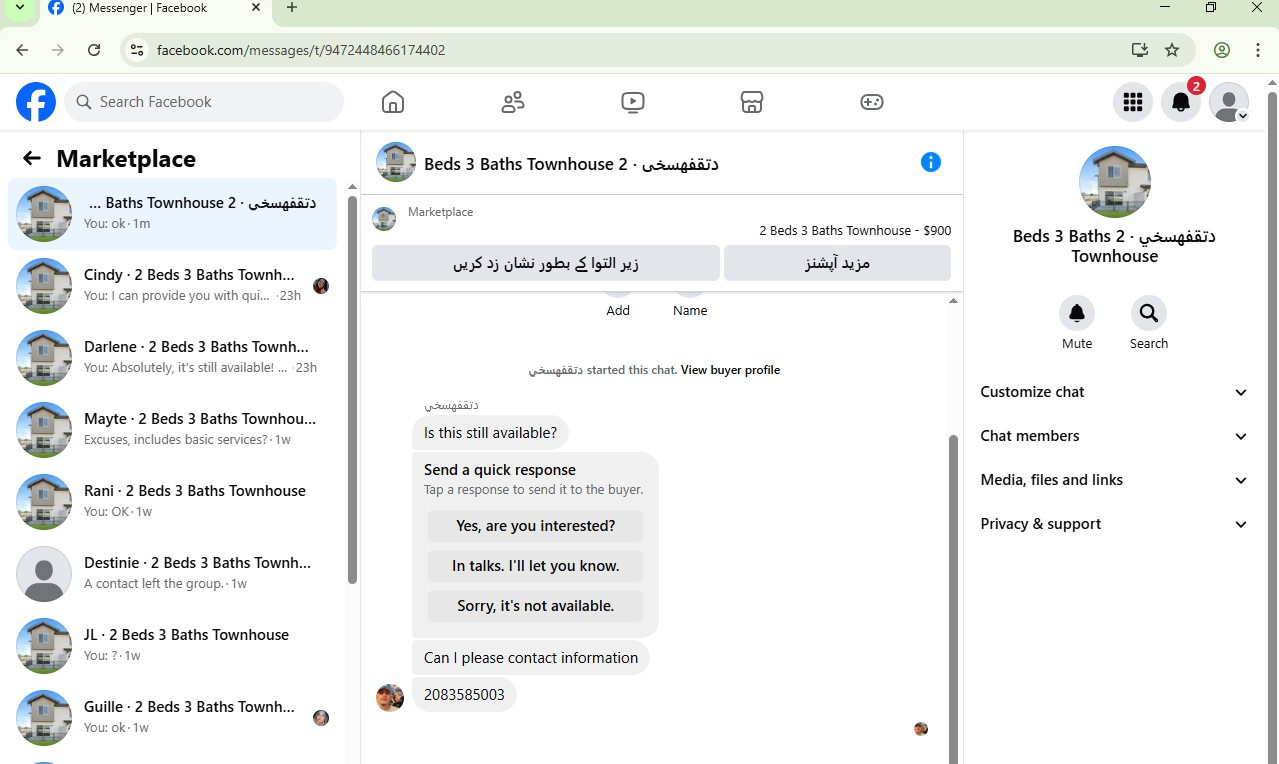Go back in browser history
This screenshot has width=1279, height=764.
tap(22, 50)
